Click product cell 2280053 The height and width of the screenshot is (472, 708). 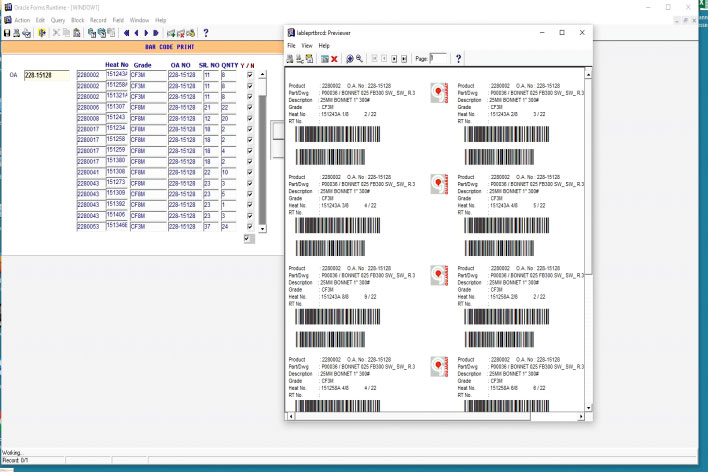[x=91, y=226]
